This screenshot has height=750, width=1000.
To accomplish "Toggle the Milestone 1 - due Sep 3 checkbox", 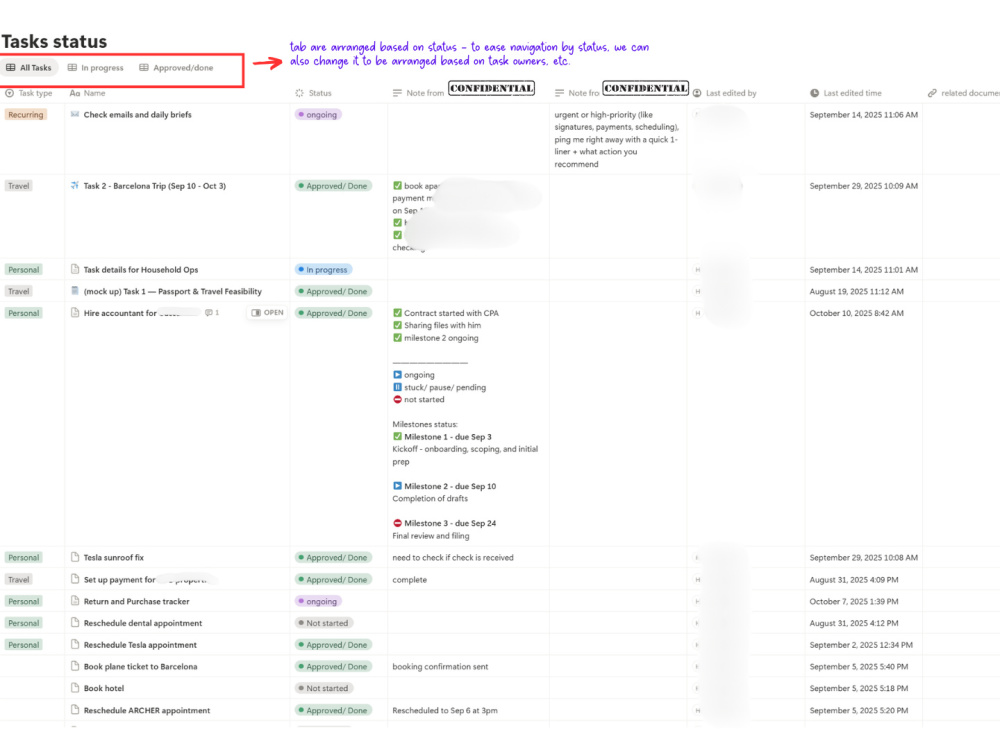I will 397,436.
